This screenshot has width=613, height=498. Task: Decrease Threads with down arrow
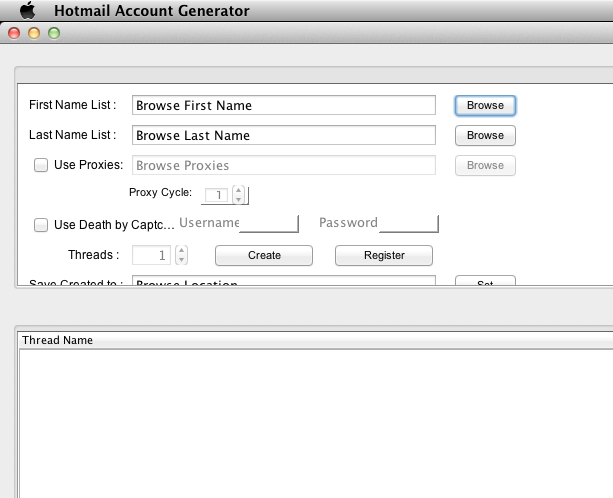tap(181, 260)
